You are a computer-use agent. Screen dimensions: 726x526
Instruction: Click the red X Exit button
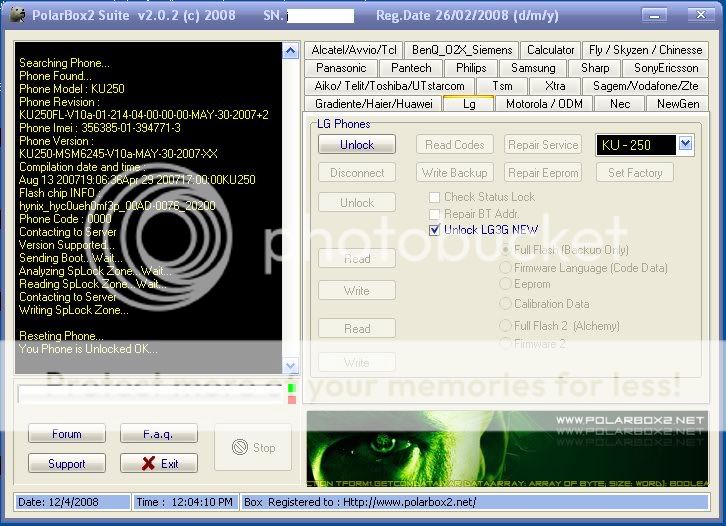point(159,463)
